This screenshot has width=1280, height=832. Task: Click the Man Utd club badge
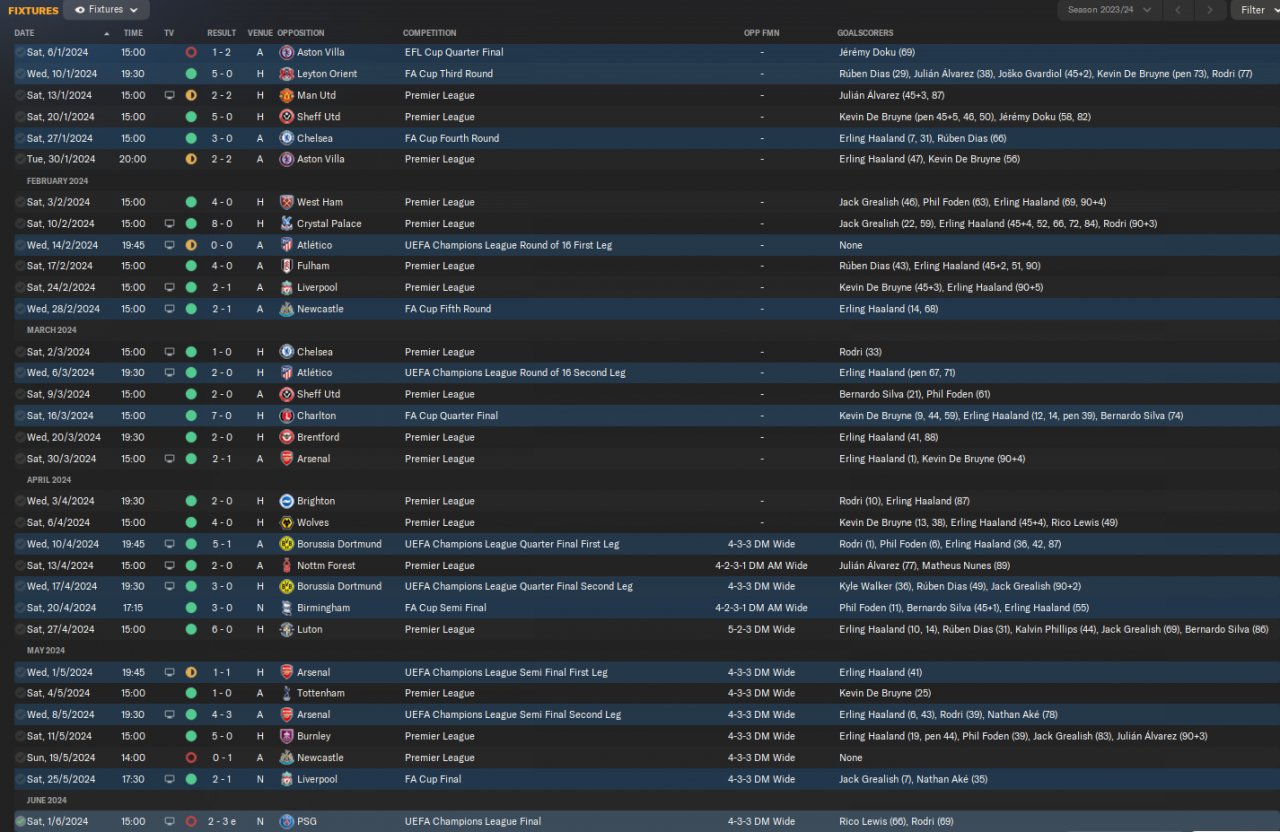287,95
